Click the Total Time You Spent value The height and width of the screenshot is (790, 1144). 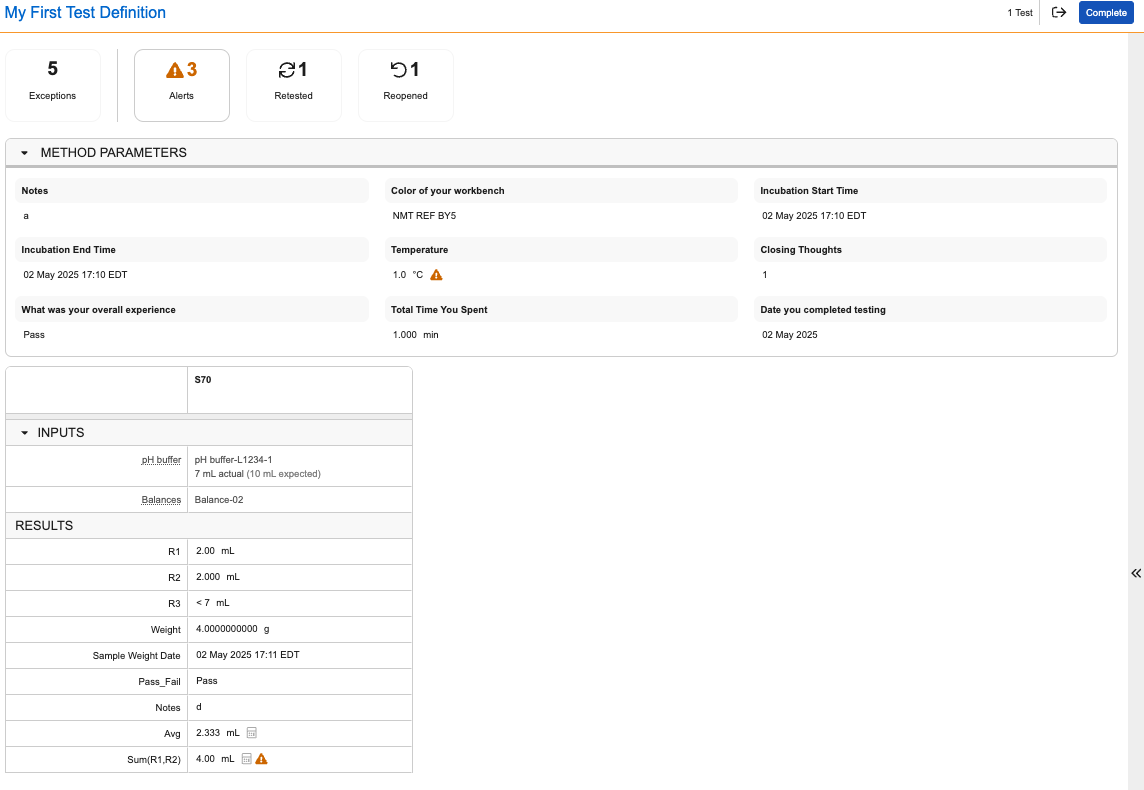point(416,335)
